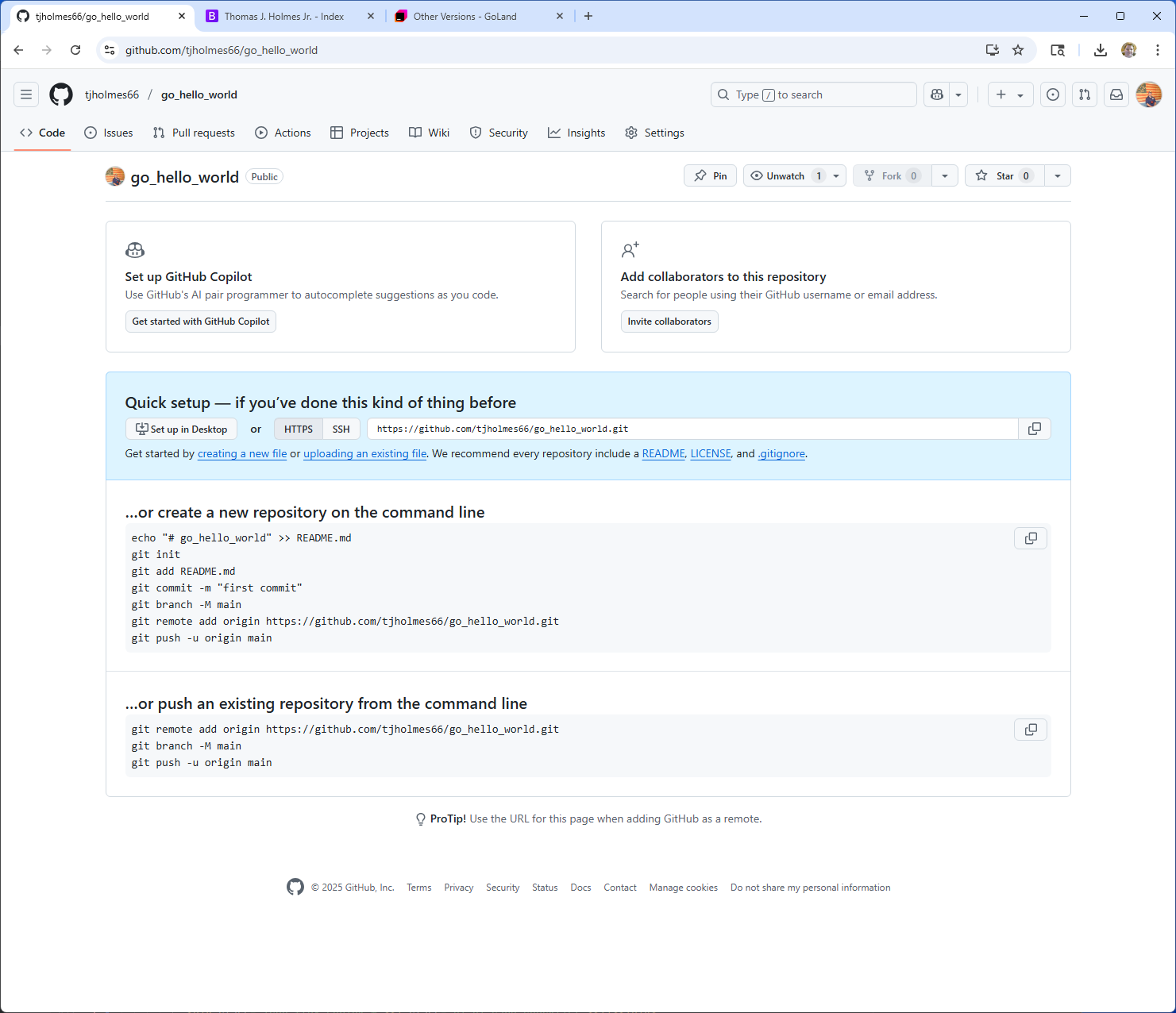This screenshot has height=1013, width=1176.
Task: Open the Chrome profile avatar
Action: 1129,50
